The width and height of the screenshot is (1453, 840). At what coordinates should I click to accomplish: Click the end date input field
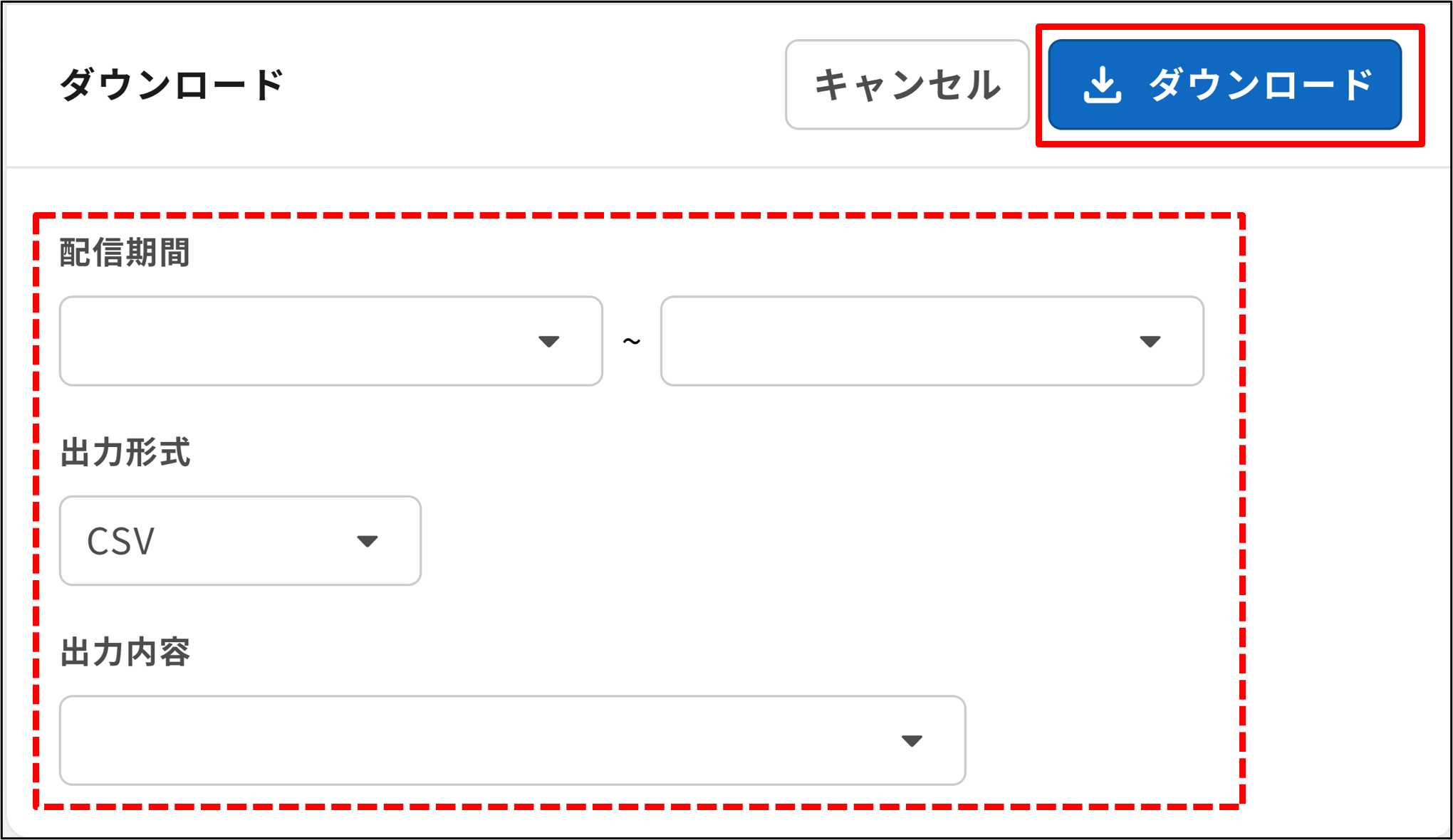[890, 342]
